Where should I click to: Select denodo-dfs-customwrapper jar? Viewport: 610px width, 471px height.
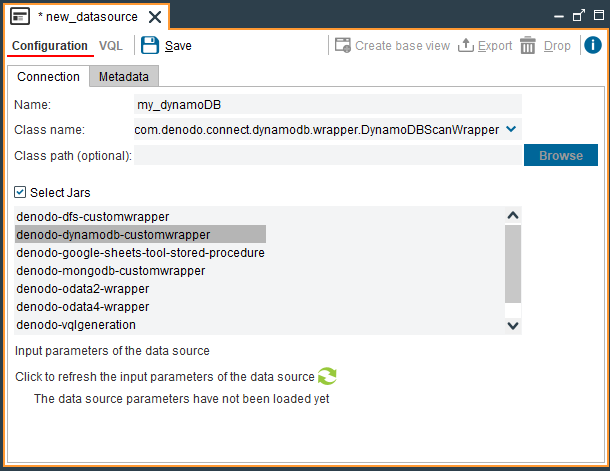click(x=93, y=217)
